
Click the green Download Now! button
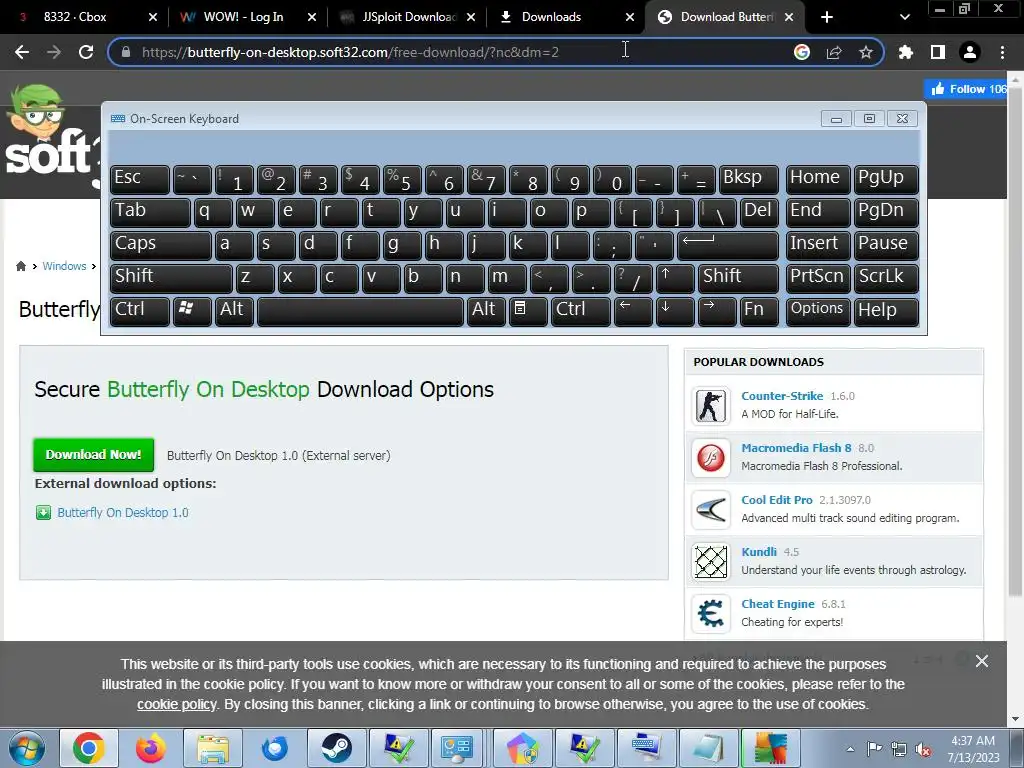click(x=93, y=455)
